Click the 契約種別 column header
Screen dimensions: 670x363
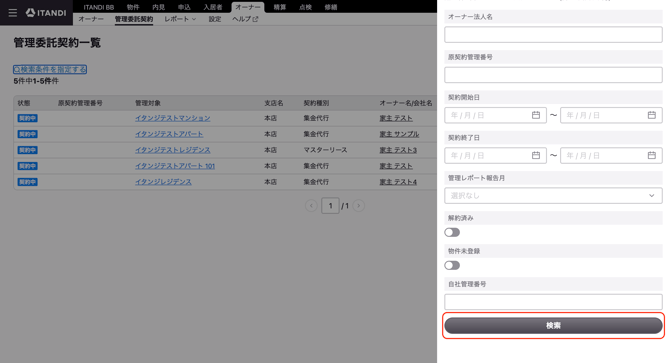[x=316, y=103]
